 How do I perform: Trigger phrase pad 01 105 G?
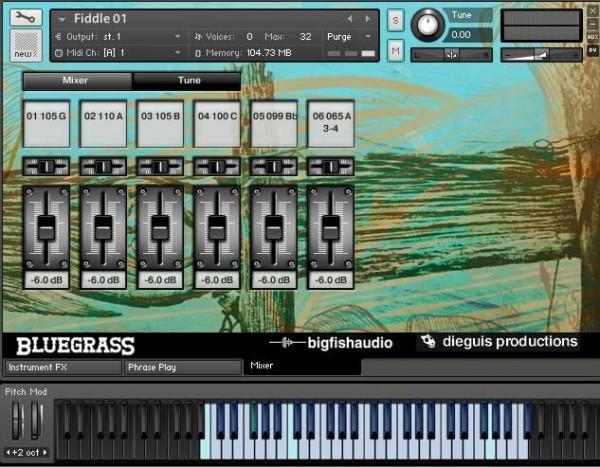[x=46, y=124]
